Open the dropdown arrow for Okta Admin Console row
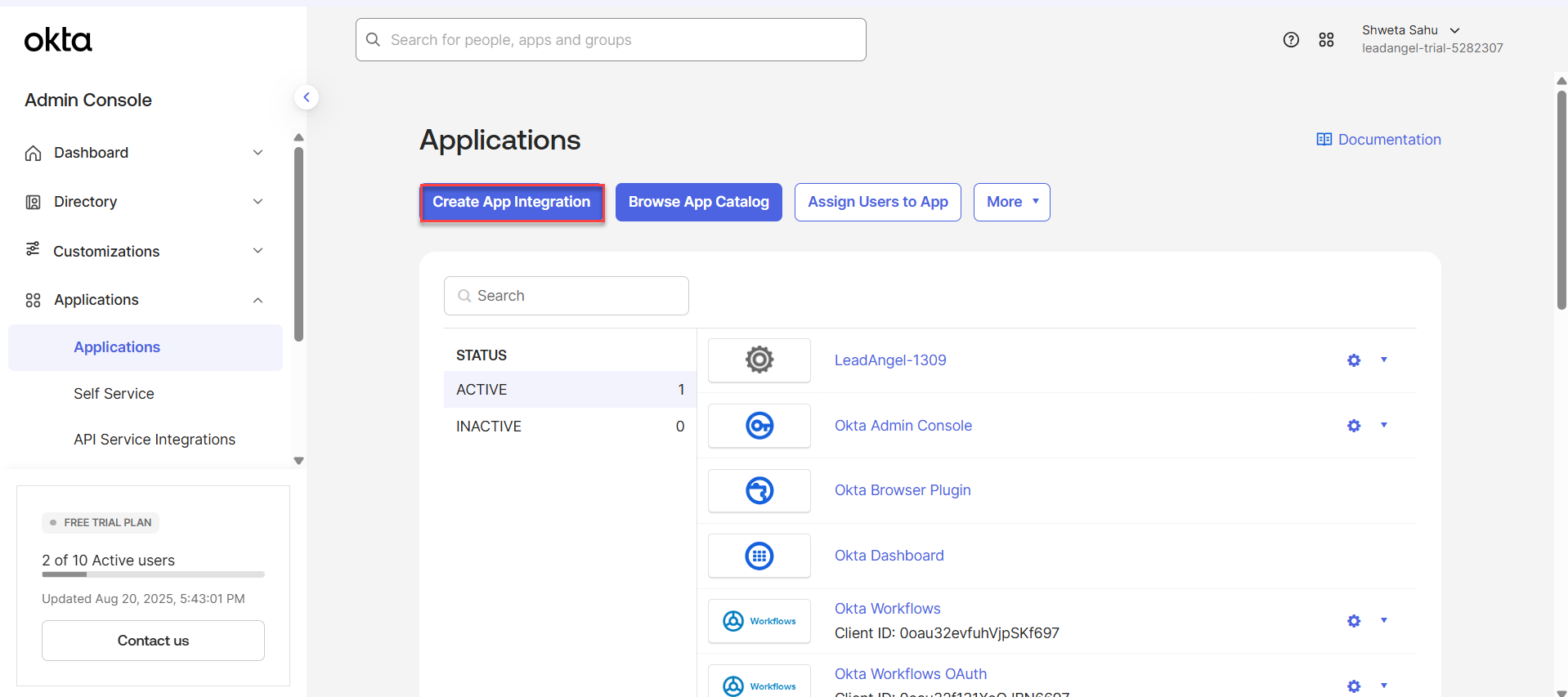 (x=1384, y=425)
